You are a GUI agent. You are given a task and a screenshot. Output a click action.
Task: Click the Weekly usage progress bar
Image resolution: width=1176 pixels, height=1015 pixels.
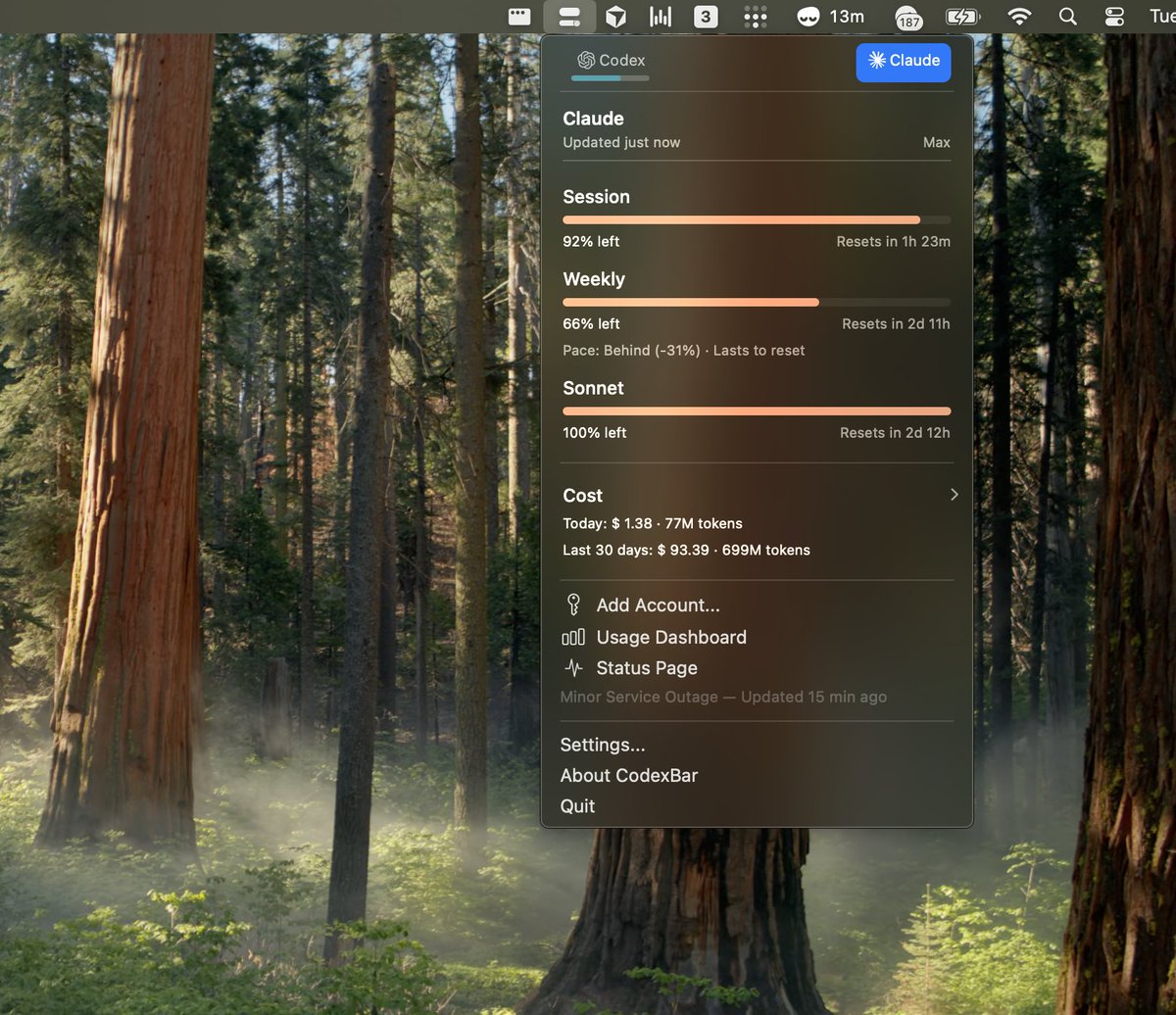click(x=757, y=303)
